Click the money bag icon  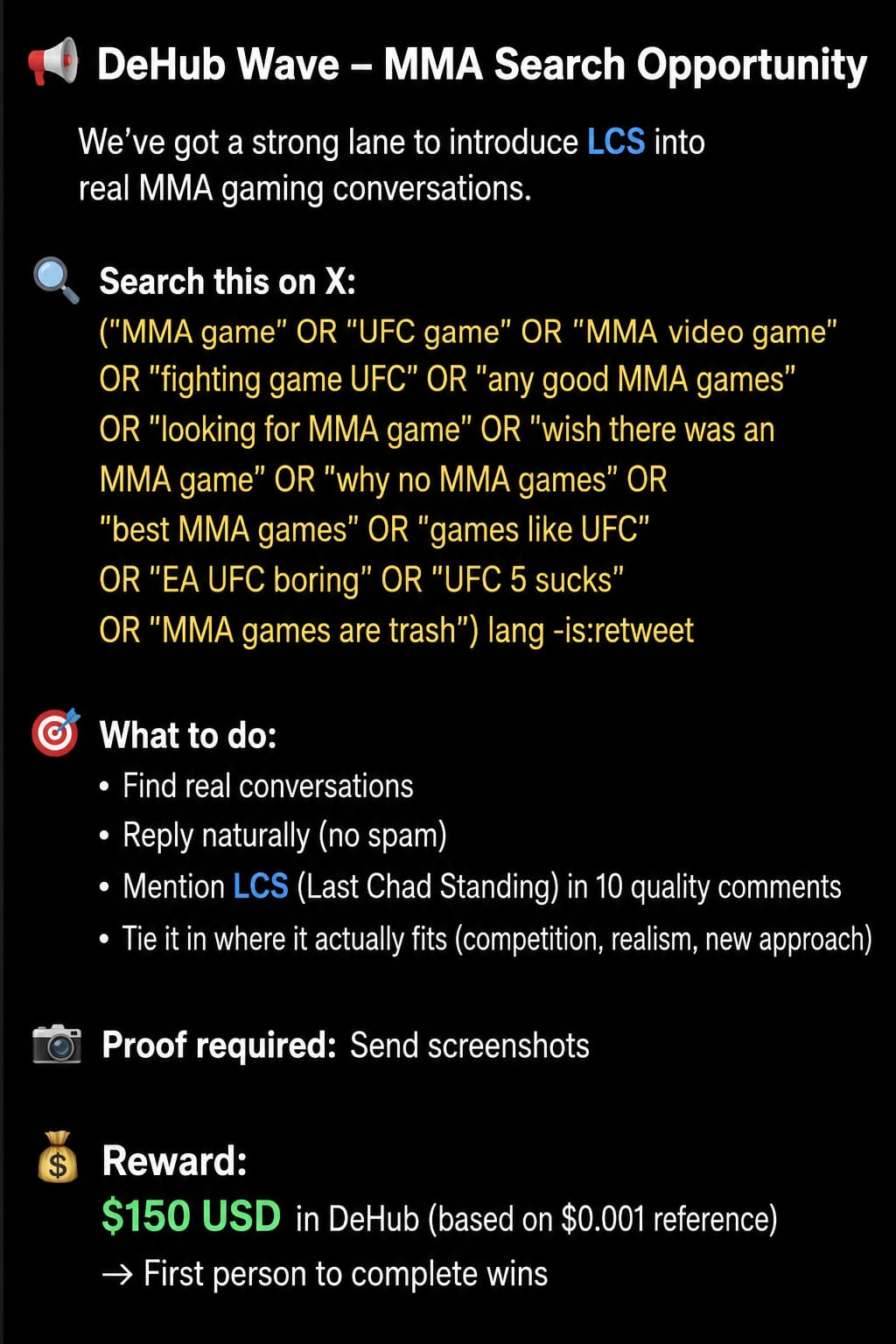pos(58,1157)
